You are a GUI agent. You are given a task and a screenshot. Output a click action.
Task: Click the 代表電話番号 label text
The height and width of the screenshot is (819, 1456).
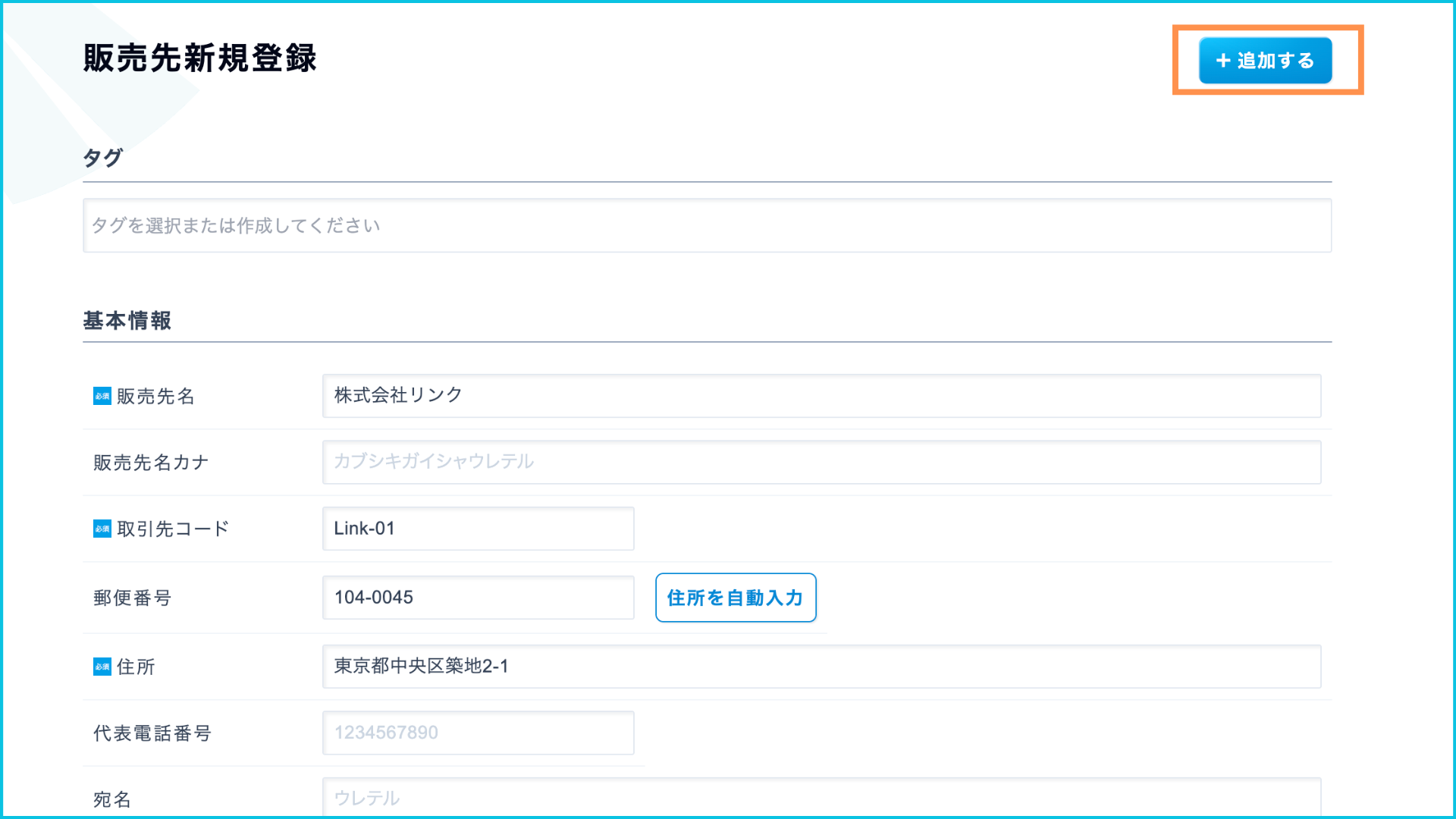[152, 733]
